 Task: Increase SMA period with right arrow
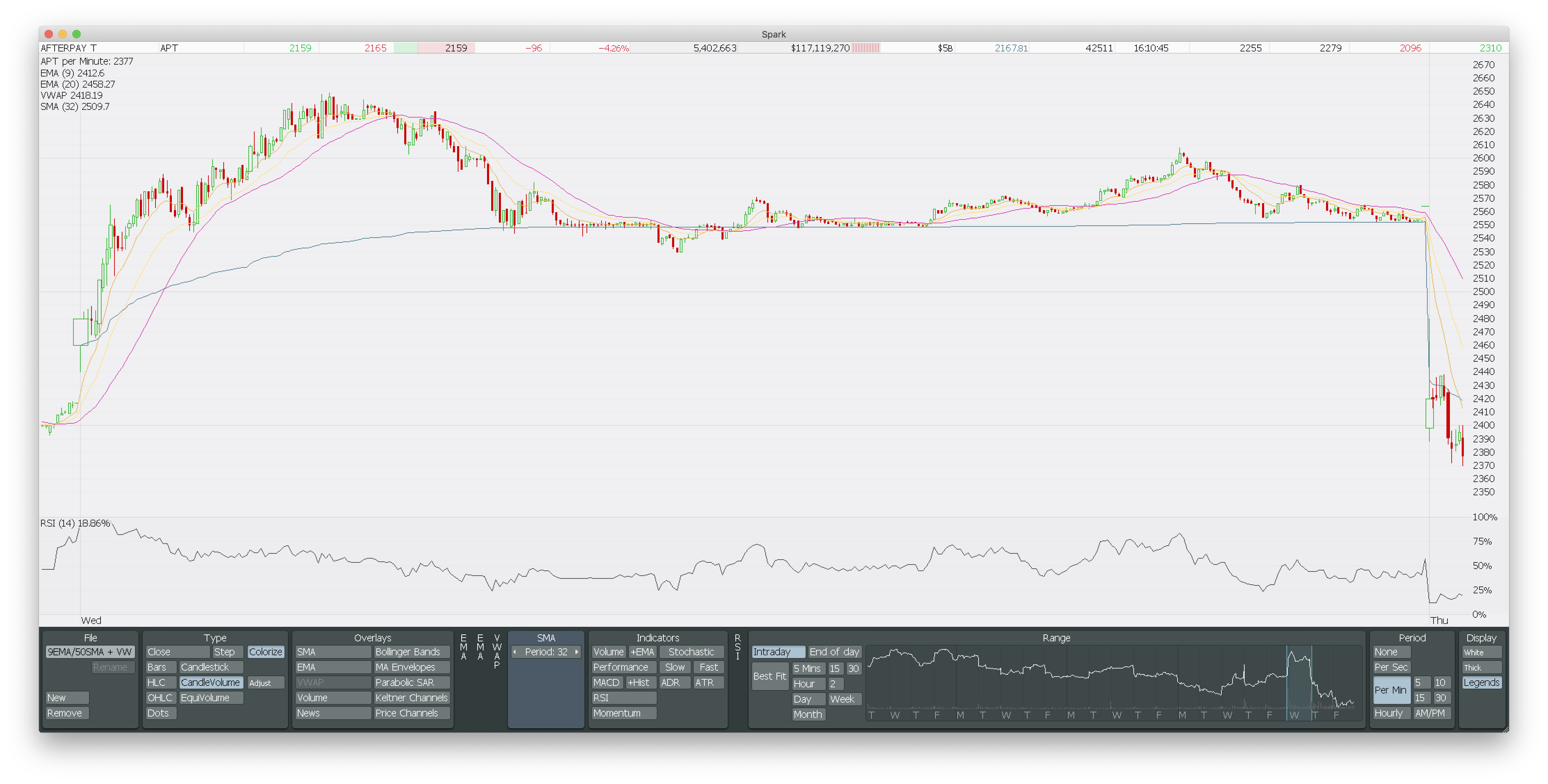(577, 652)
